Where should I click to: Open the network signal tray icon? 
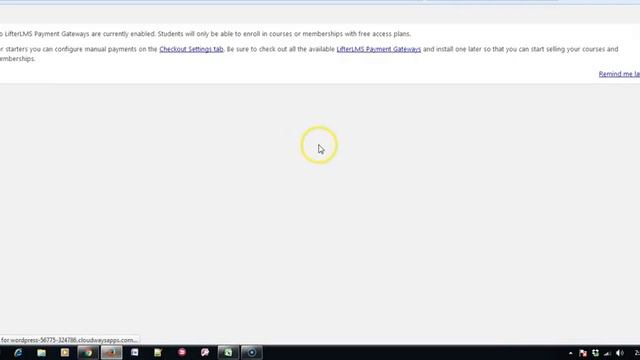(x=608, y=353)
